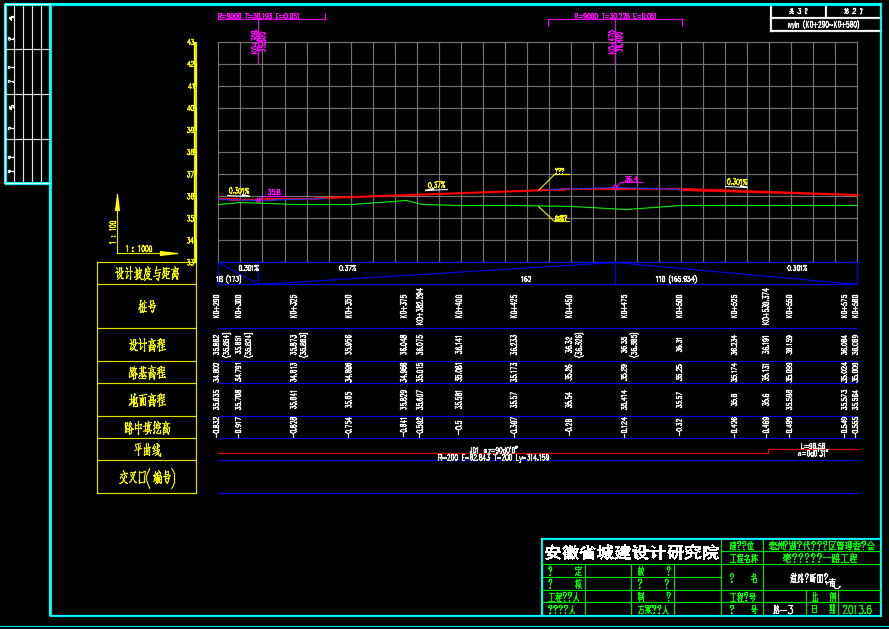Click the 1:1000 horizontal scale arrow label

coord(139,248)
